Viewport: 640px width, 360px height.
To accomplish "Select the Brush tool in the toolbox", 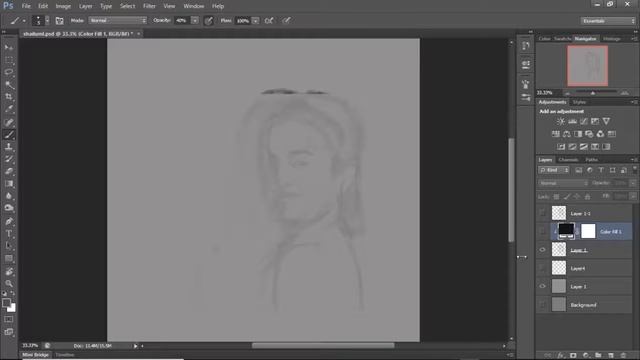I will coord(9,134).
